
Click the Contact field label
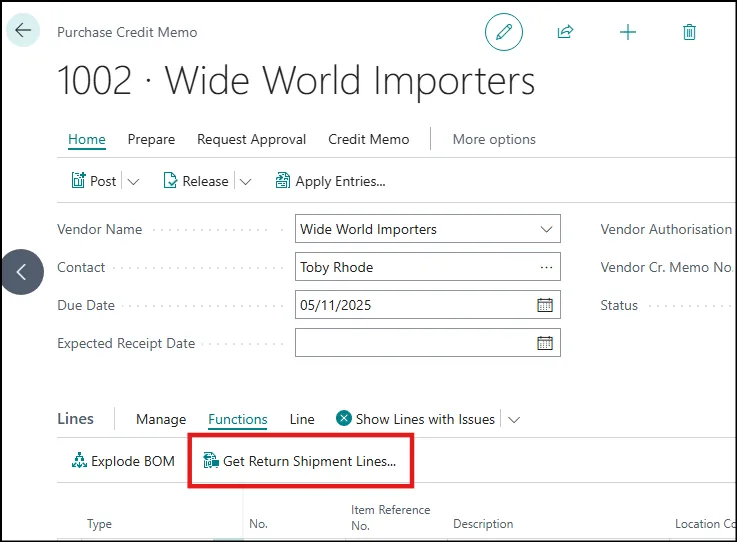click(x=81, y=267)
